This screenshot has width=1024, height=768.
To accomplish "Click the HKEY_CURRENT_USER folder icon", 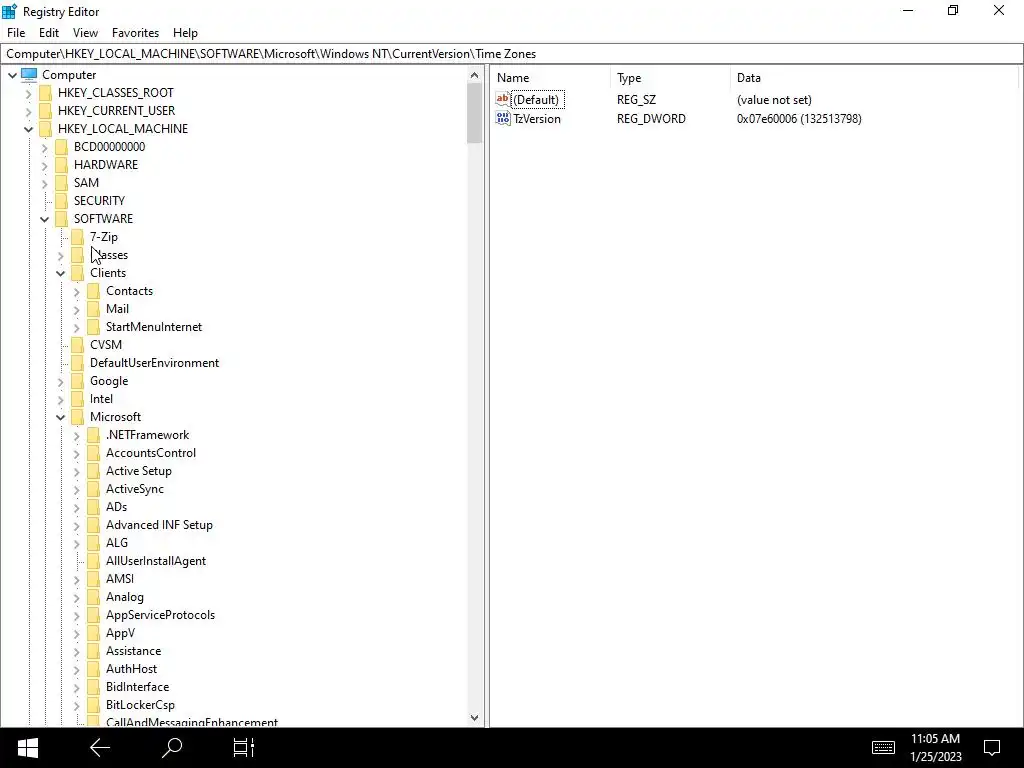I will tap(46, 111).
